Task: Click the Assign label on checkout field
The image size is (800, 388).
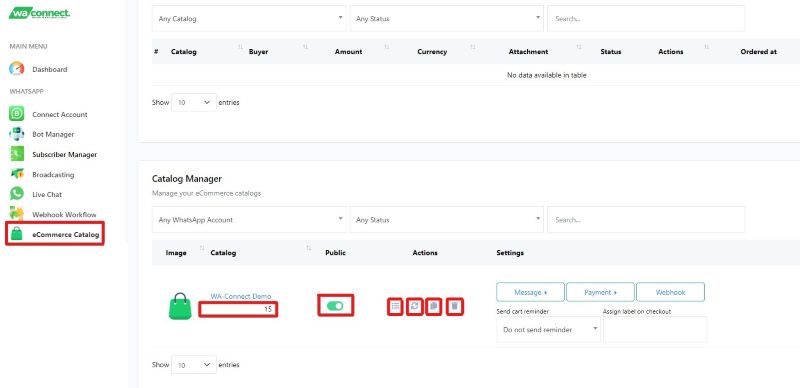Action: point(655,329)
